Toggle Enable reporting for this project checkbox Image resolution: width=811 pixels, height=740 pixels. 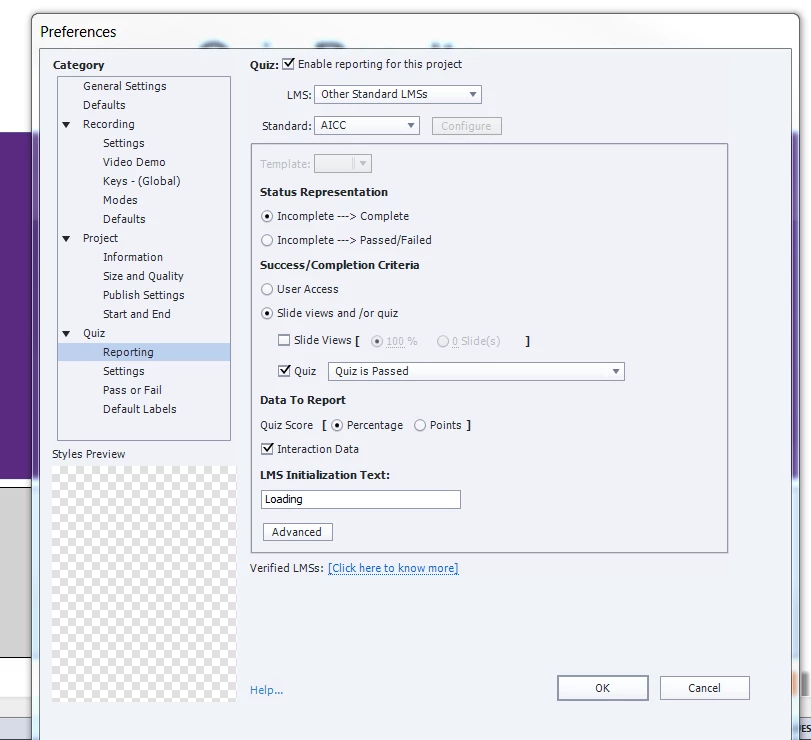289,64
